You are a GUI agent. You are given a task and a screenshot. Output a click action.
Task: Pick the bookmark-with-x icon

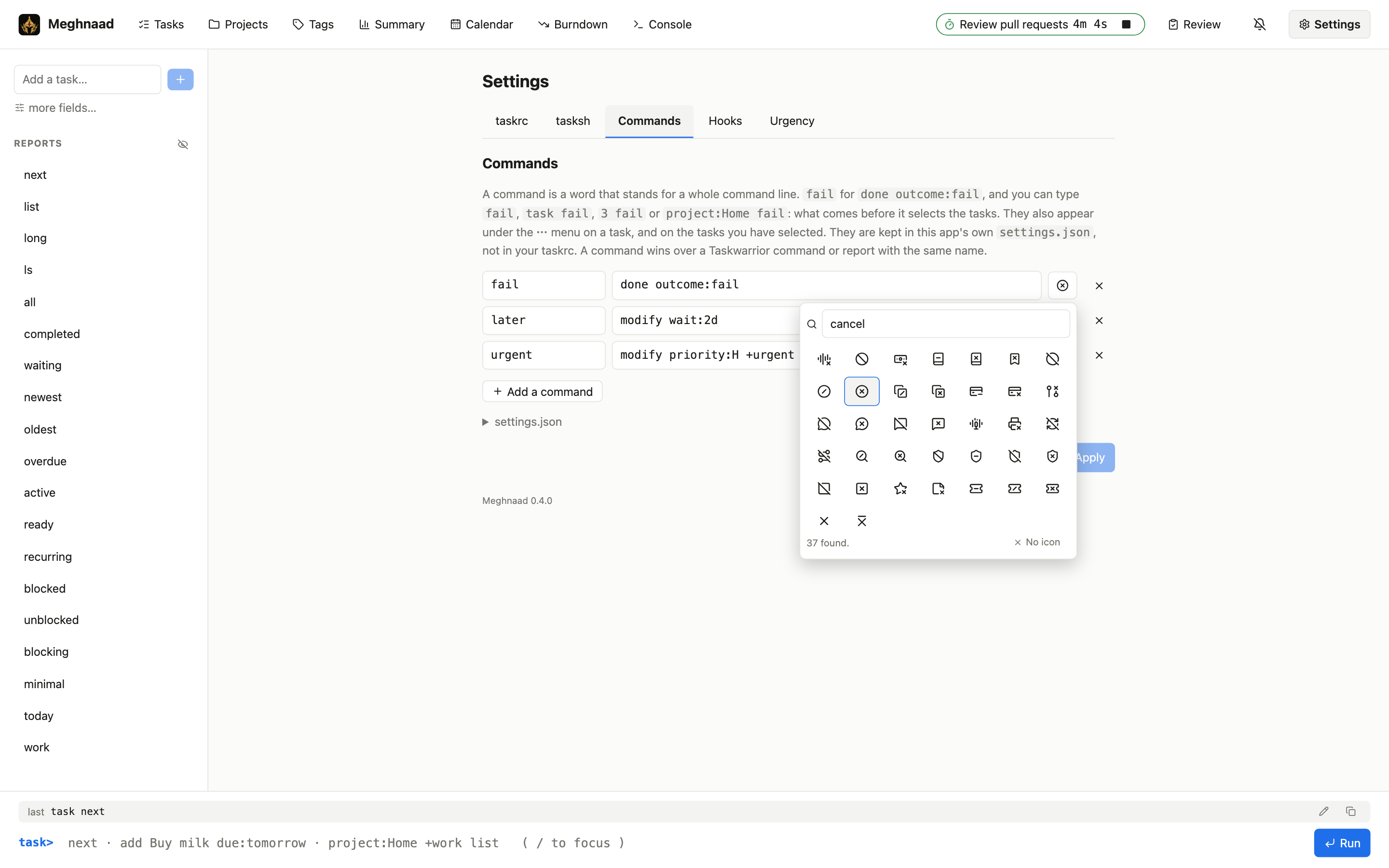click(x=1014, y=359)
